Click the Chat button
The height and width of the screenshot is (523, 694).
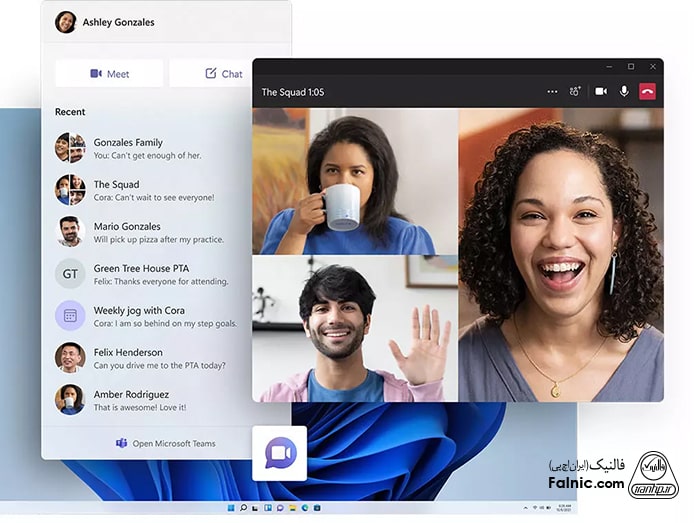pos(223,73)
